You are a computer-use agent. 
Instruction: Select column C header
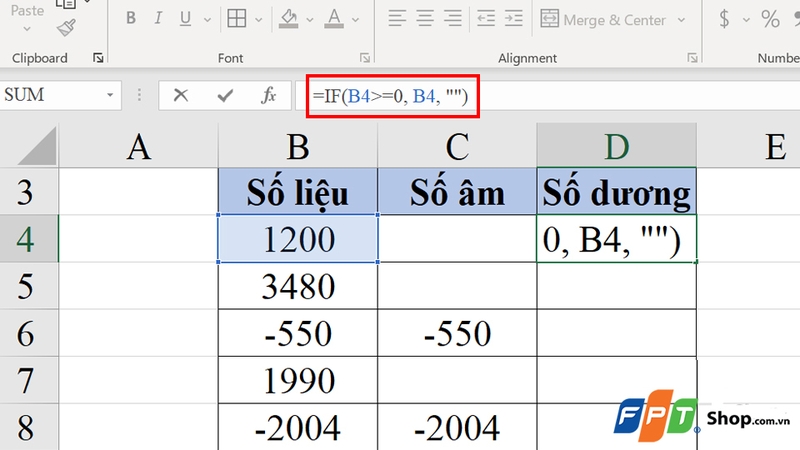pyautogui.click(x=457, y=146)
